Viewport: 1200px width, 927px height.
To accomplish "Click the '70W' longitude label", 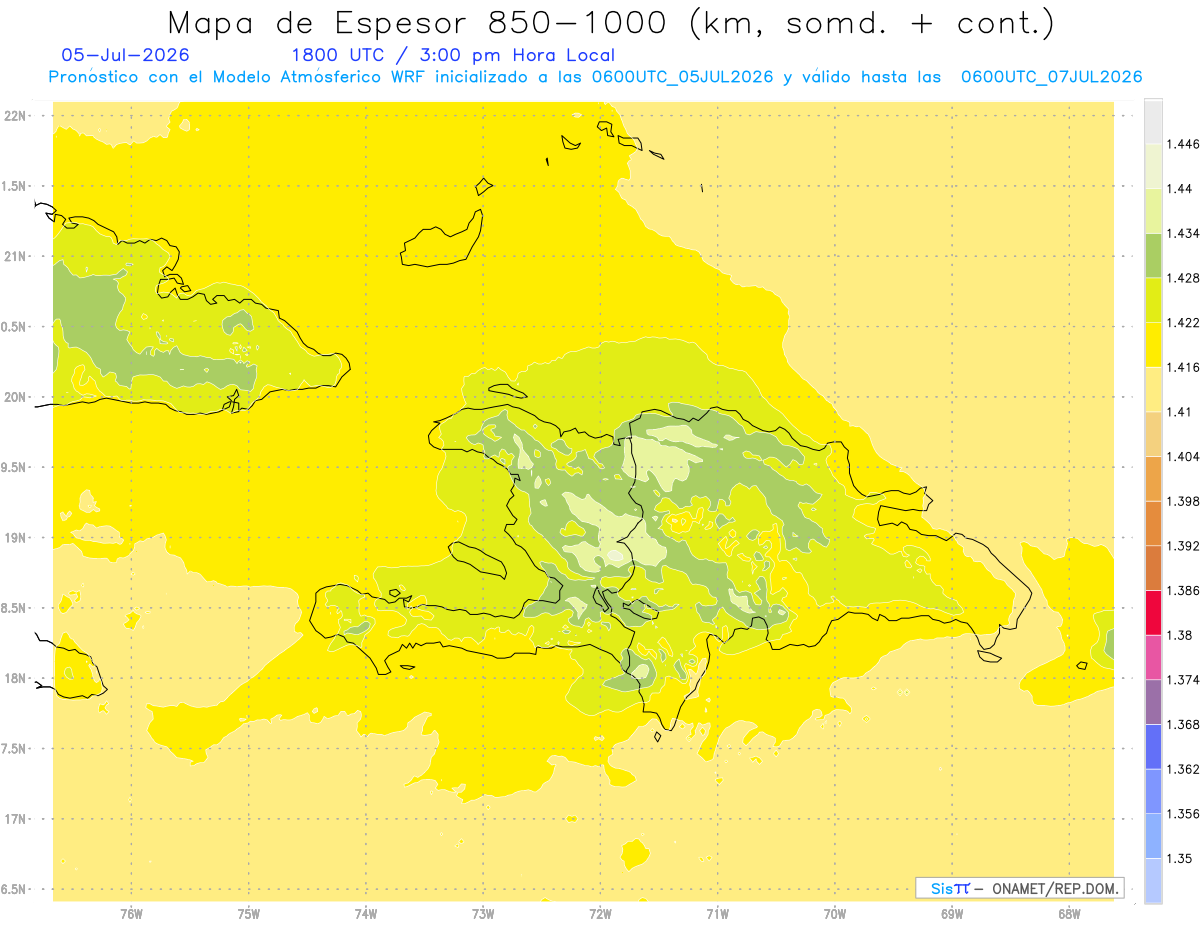I will tap(834, 914).
